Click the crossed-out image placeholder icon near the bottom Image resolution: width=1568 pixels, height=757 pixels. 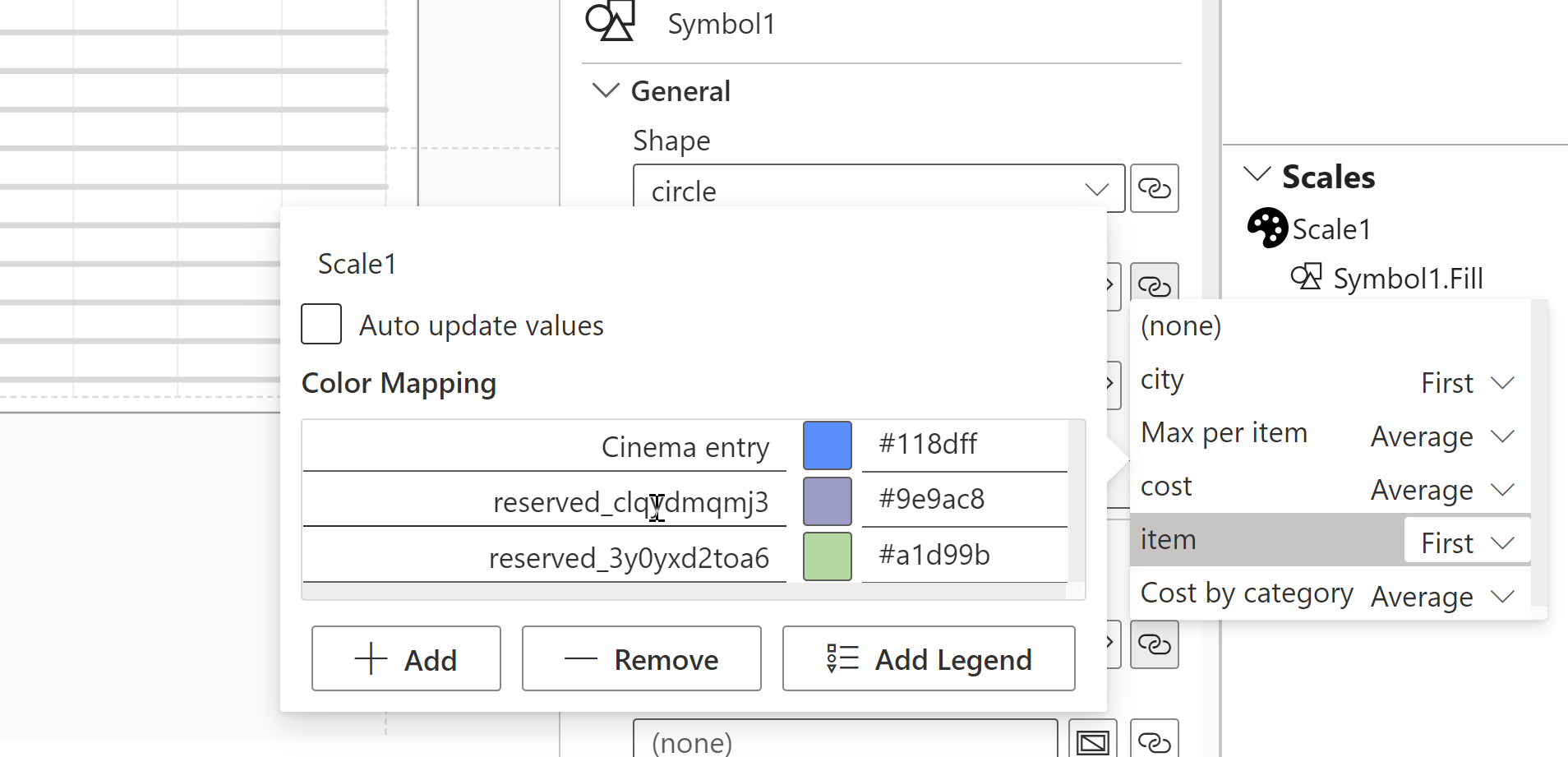tap(1093, 742)
